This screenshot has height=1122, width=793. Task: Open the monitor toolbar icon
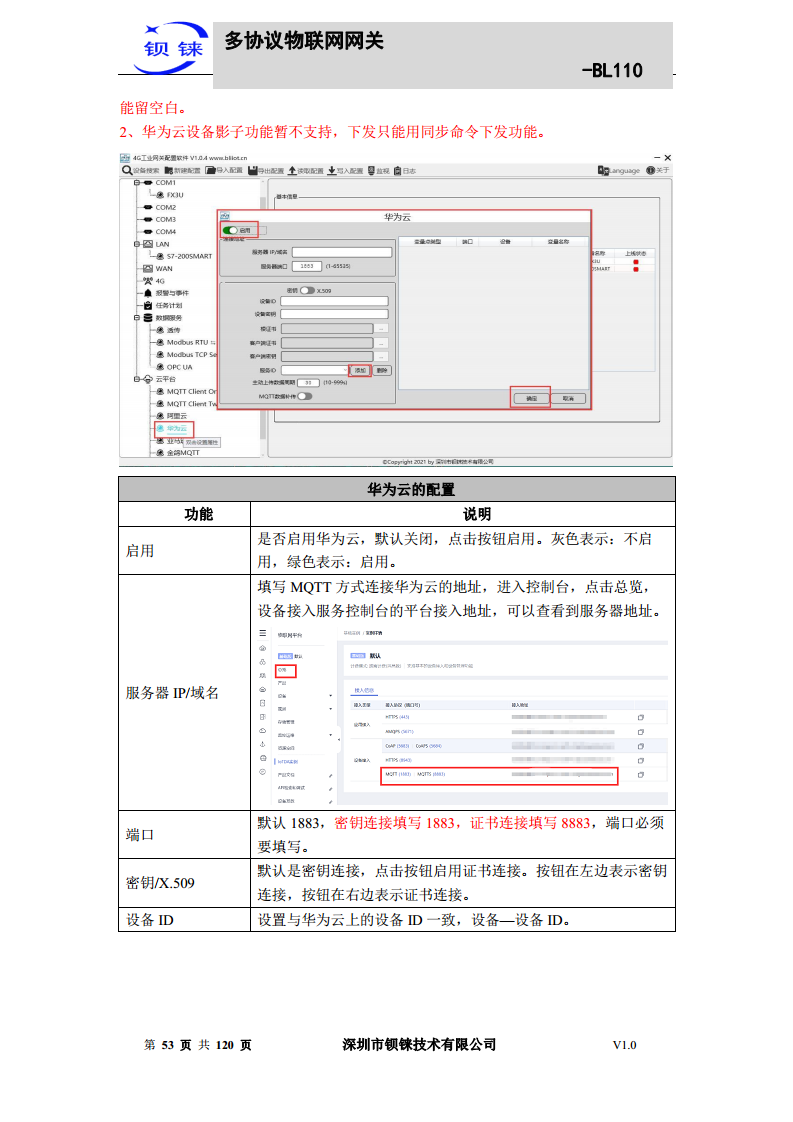coord(371,170)
